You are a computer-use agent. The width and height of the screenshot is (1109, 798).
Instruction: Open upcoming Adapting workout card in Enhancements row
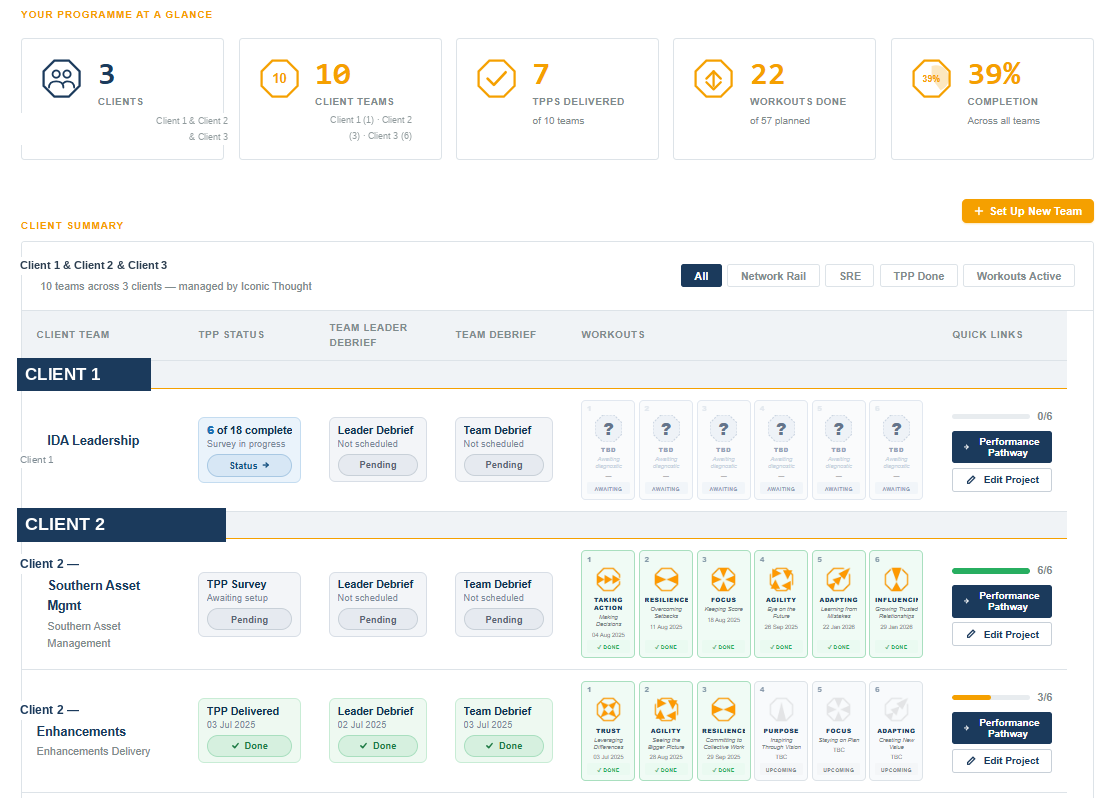pyautogui.click(x=896, y=731)
